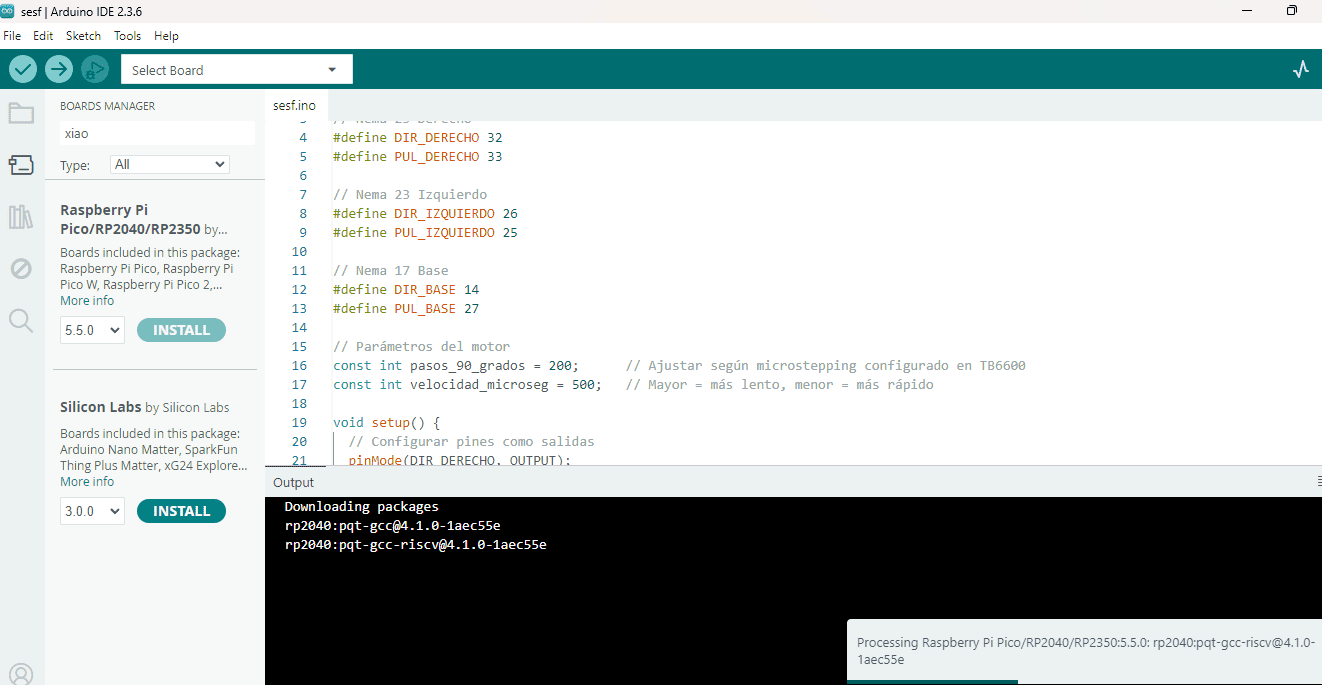Open the Debug sidebar icon
1322x685 pixels.
(x=21, y=268)
